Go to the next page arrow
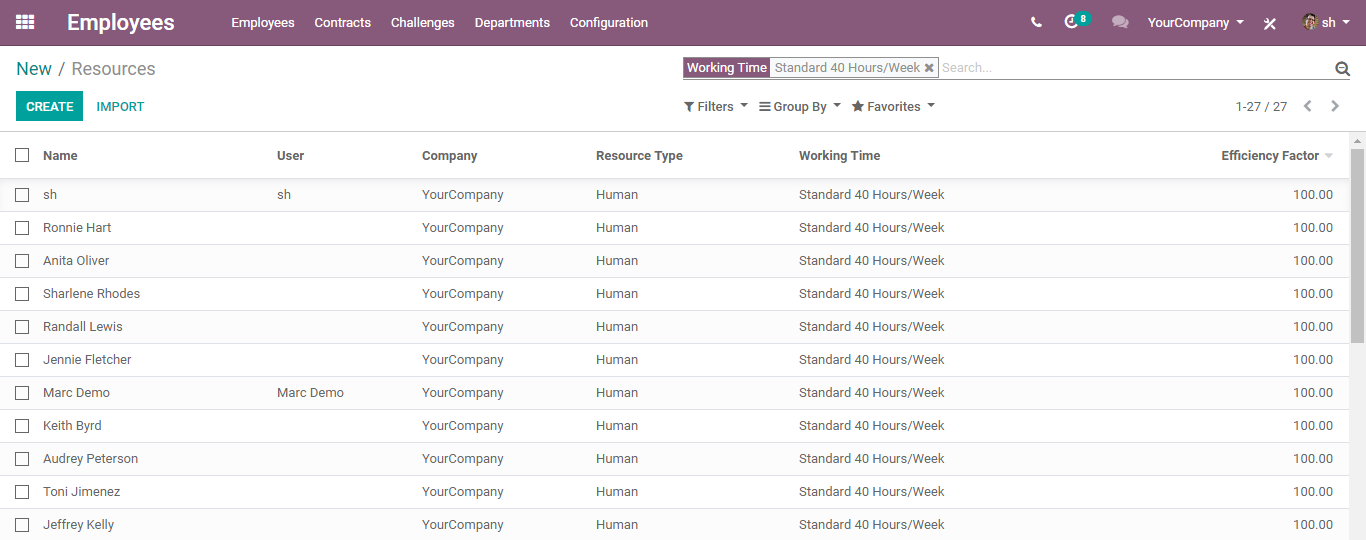 click(x=1335, y=106)
